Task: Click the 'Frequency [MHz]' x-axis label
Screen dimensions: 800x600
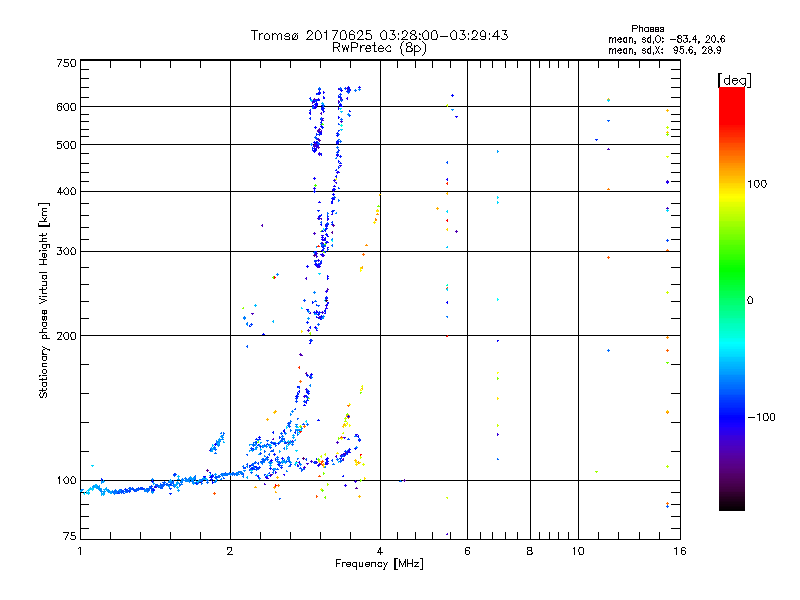Action: 379,565
